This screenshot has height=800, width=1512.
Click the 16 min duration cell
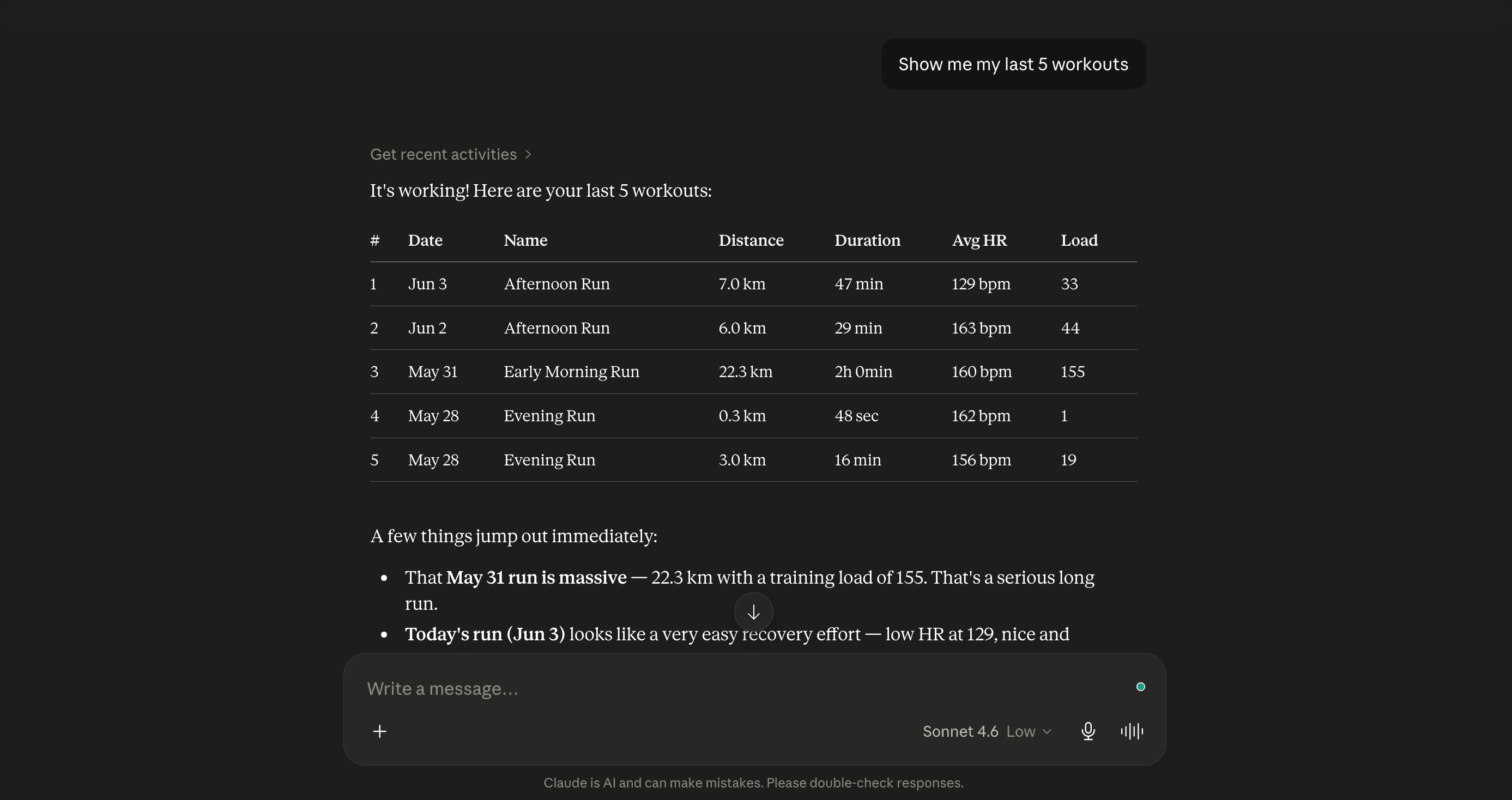point(857,460)
